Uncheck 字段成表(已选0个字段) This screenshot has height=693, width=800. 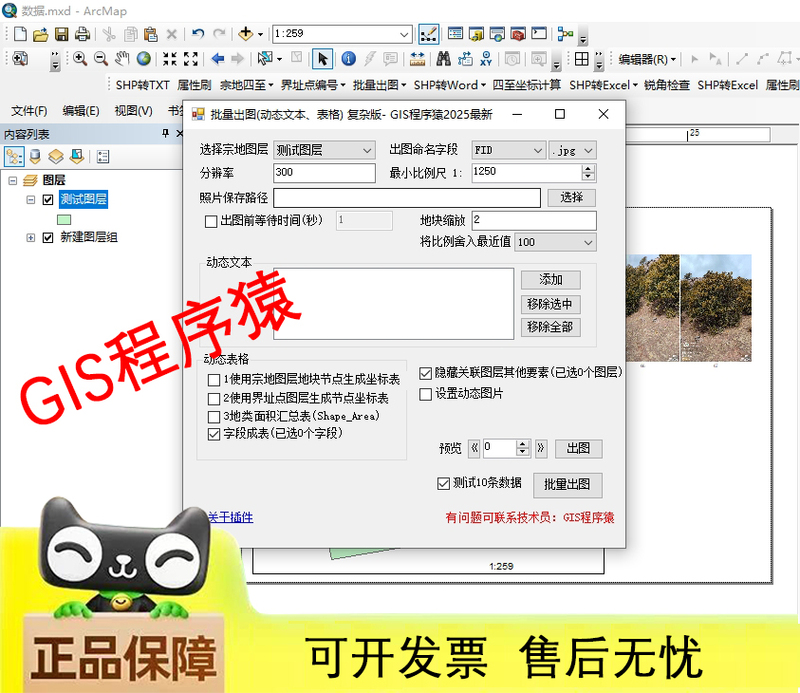point(214,434)
